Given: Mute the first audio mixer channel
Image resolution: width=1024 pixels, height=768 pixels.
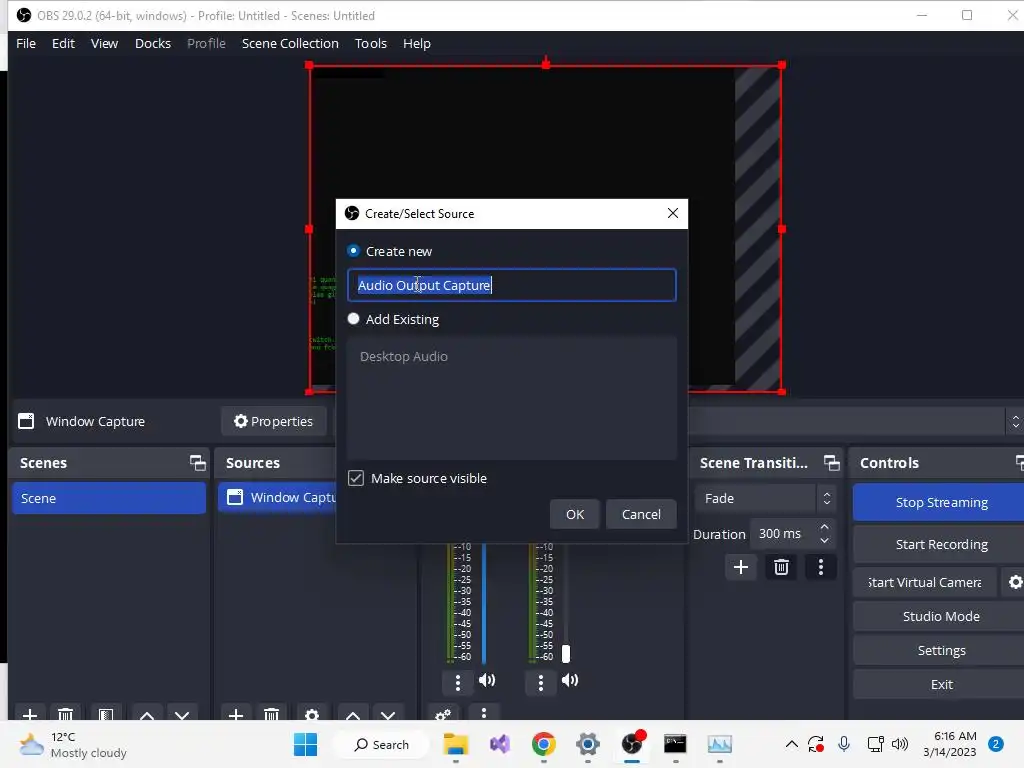Looking at the screenshot, I should tap(487, 680).
